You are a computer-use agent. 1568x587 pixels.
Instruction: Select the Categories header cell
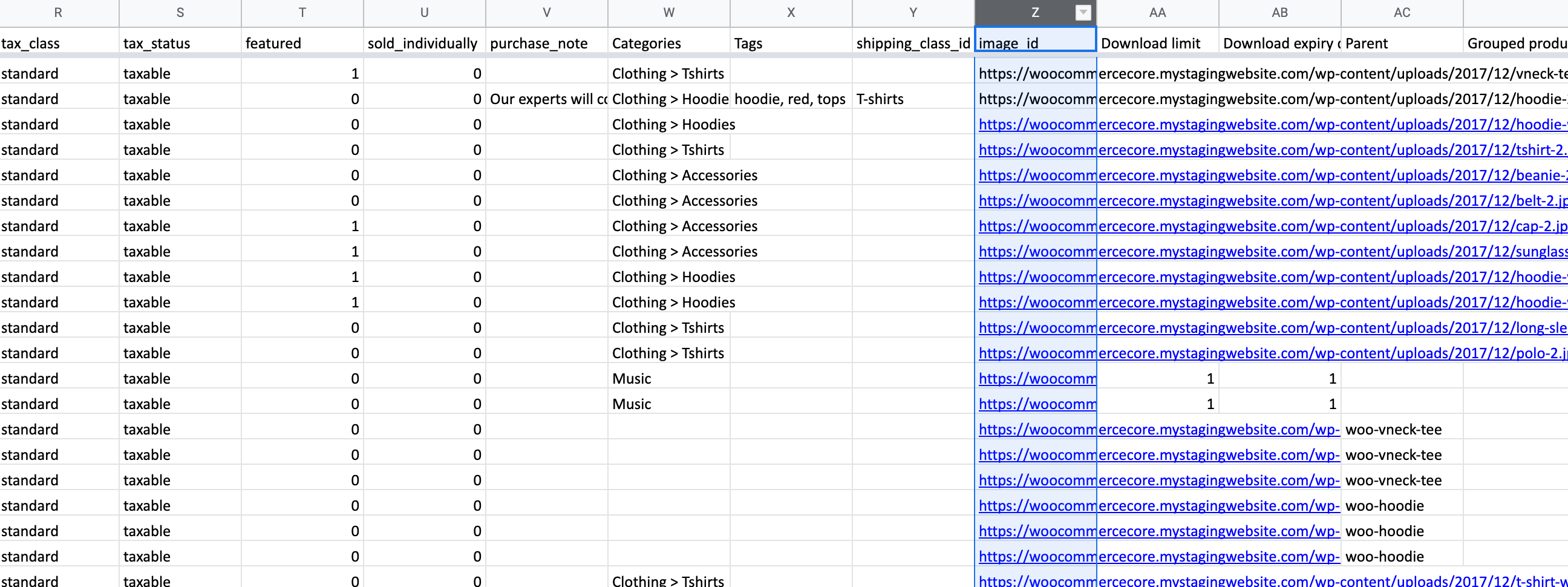point(668,43)
